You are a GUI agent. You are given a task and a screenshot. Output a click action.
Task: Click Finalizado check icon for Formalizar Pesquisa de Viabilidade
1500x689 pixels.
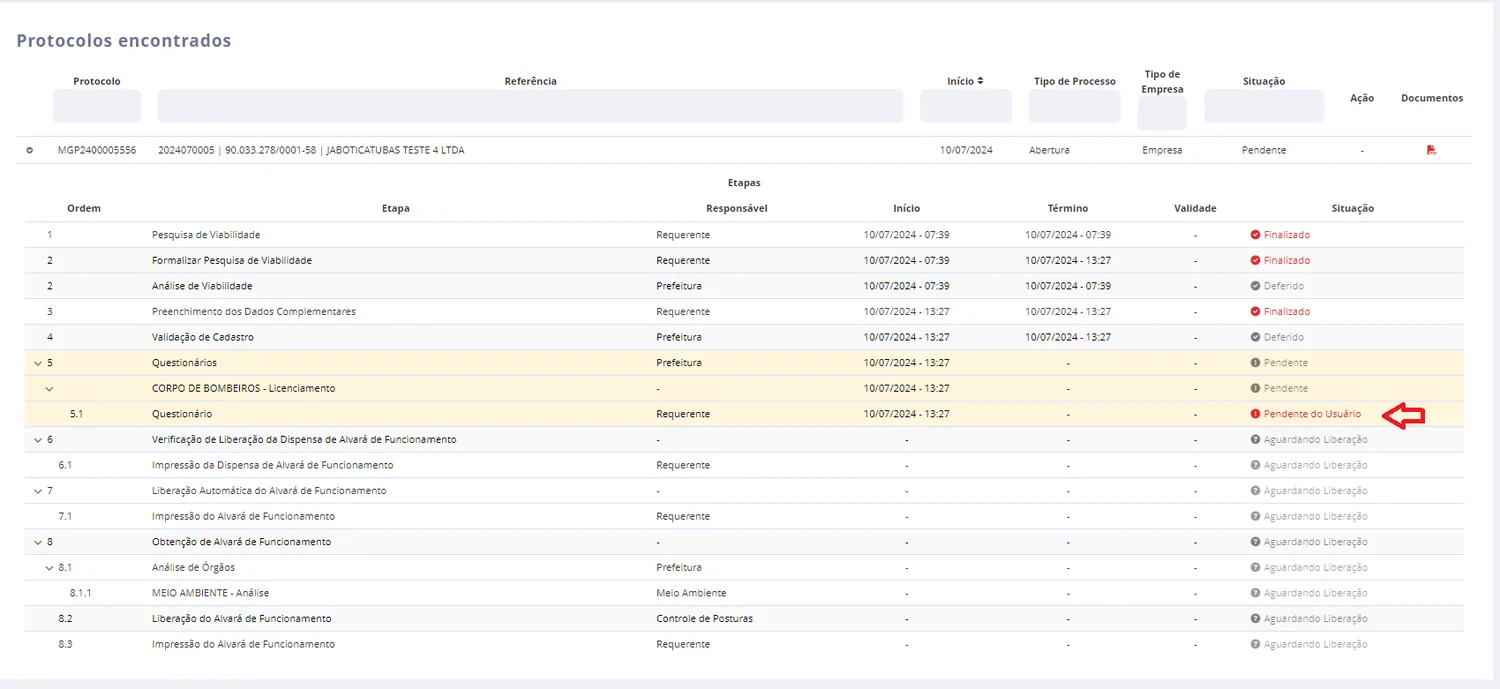(1255, 260)
